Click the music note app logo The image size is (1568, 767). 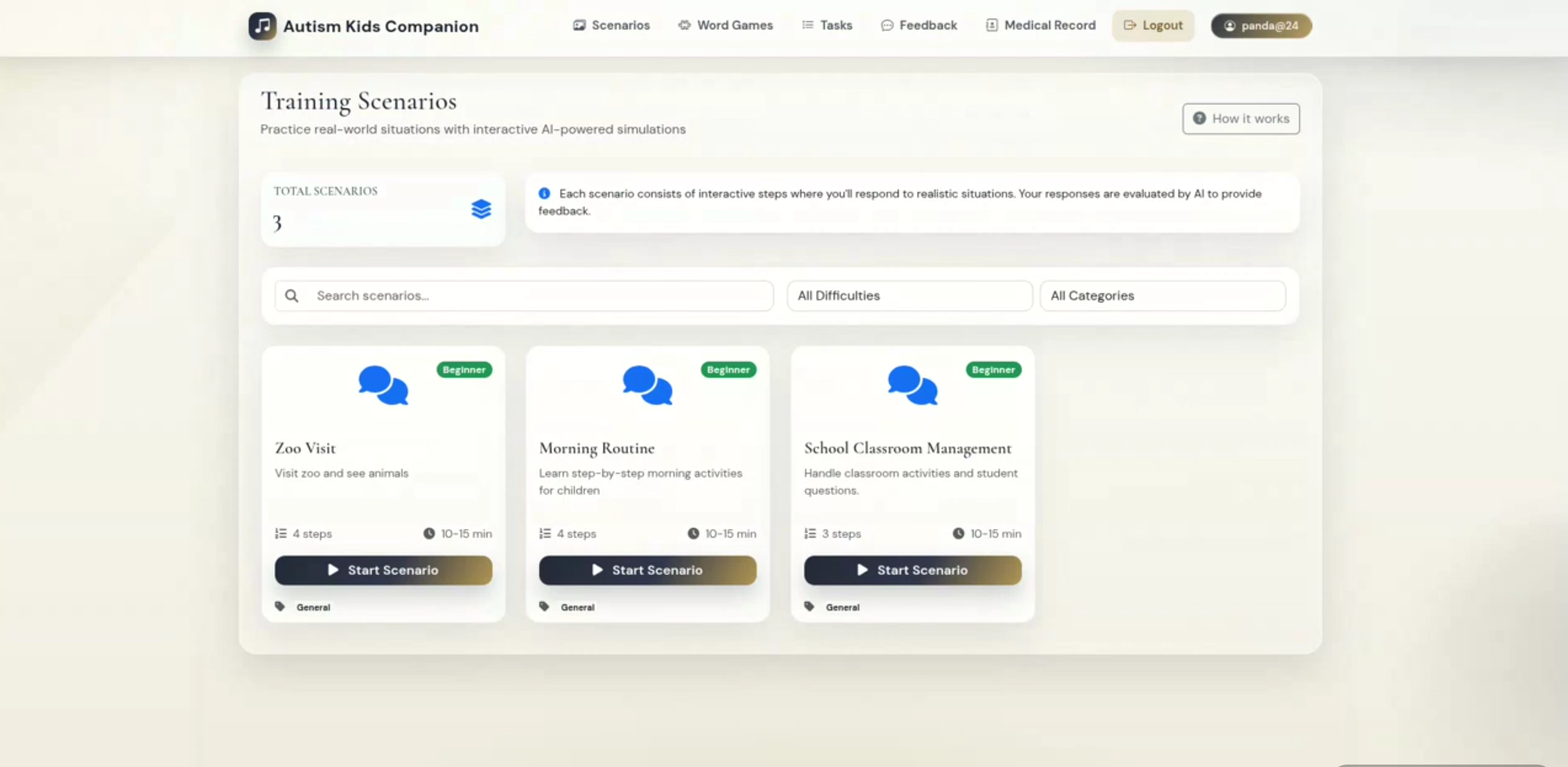(x=262, y=26)
